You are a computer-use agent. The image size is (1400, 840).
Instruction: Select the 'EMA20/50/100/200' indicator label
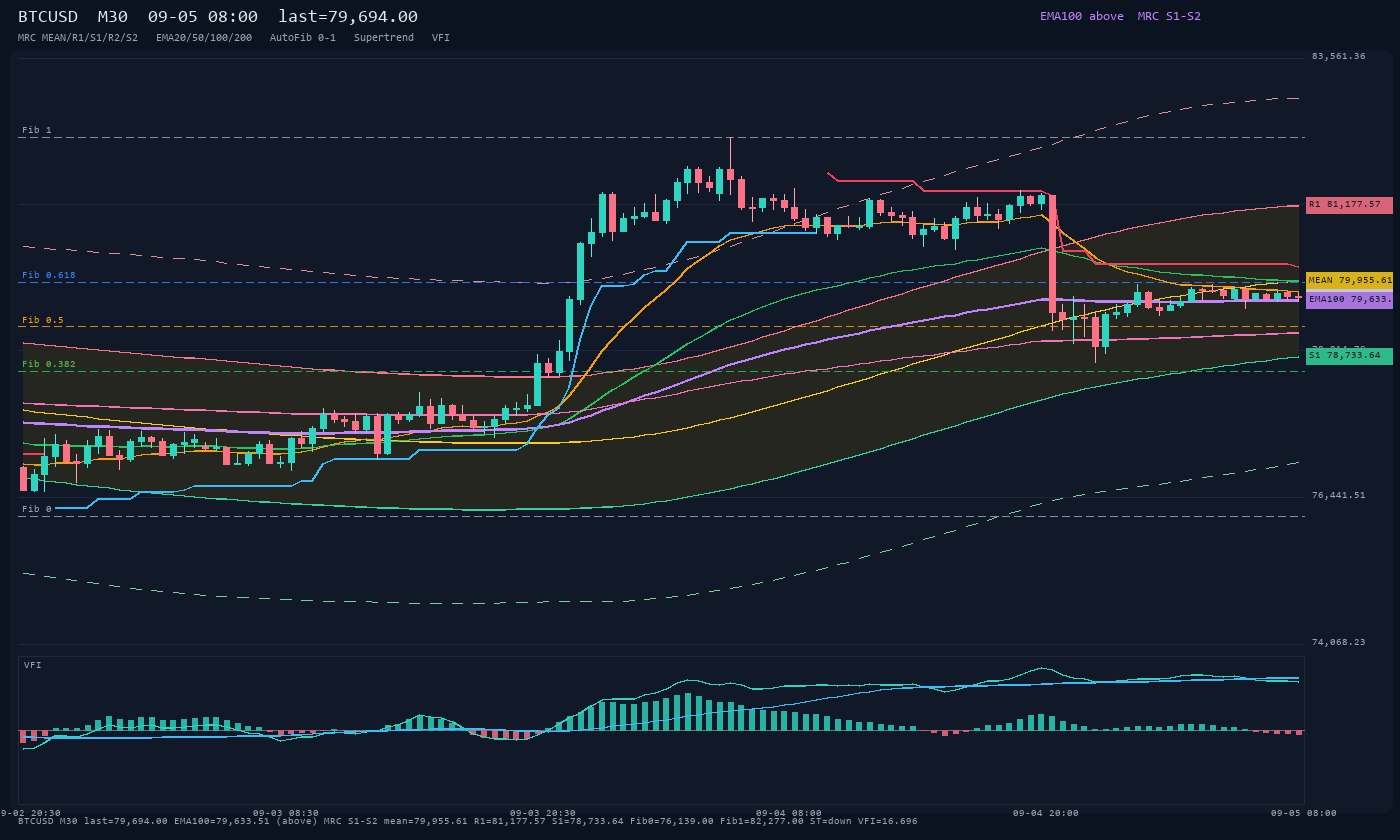204,38
